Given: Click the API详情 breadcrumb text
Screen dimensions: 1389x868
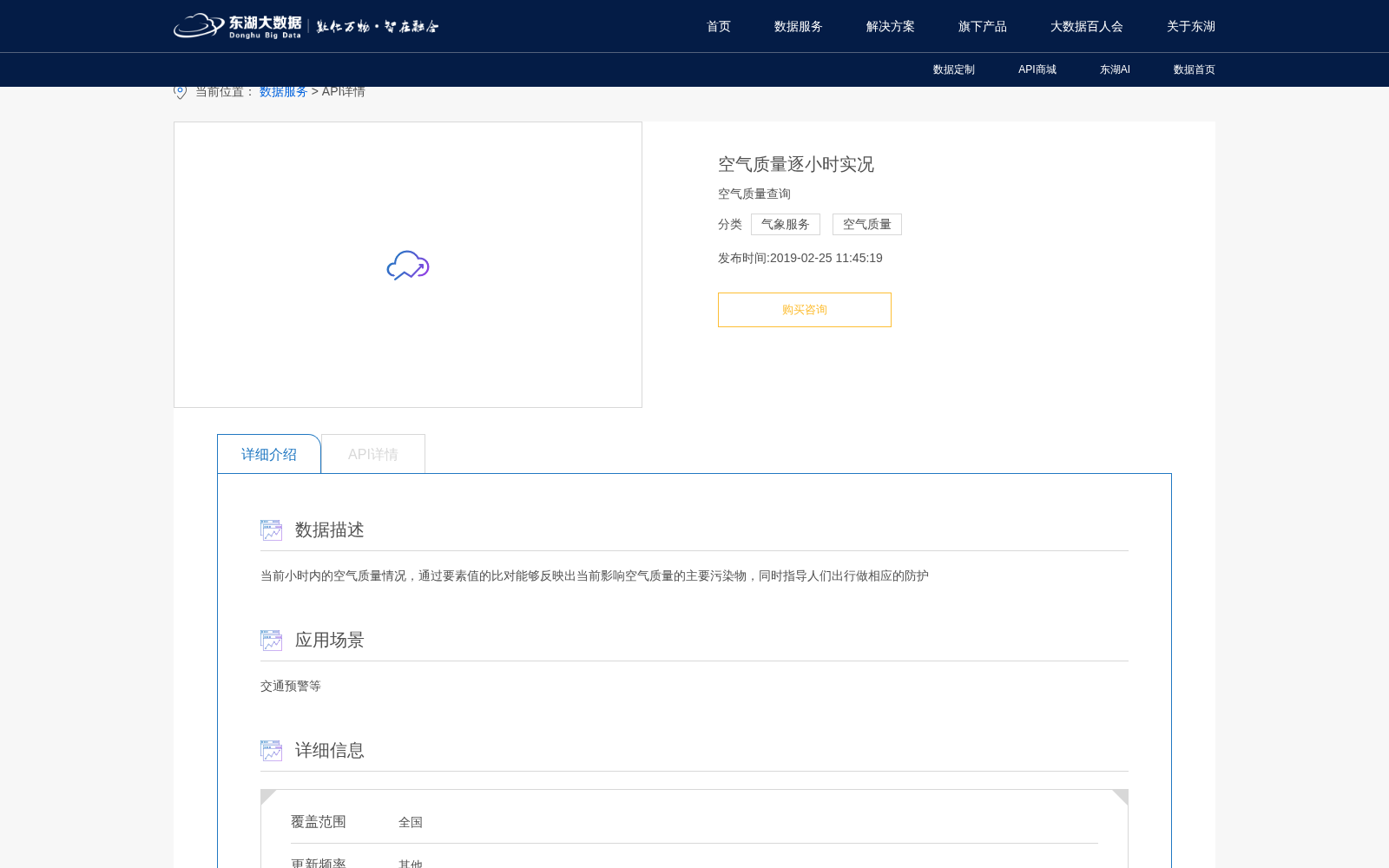Looking at the screenshot, I should pos(344,92).
